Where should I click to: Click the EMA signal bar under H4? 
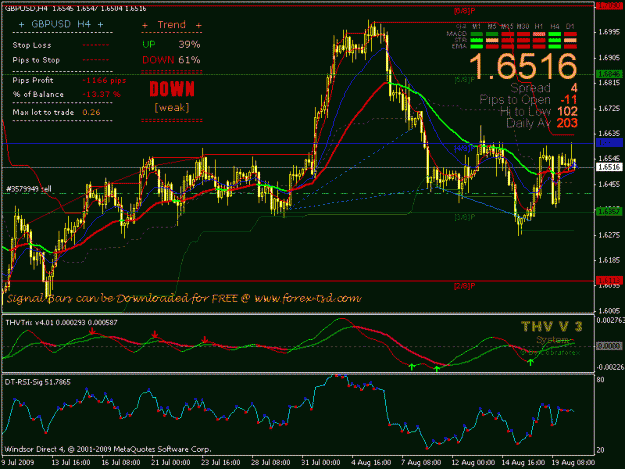tap(555, 47)
